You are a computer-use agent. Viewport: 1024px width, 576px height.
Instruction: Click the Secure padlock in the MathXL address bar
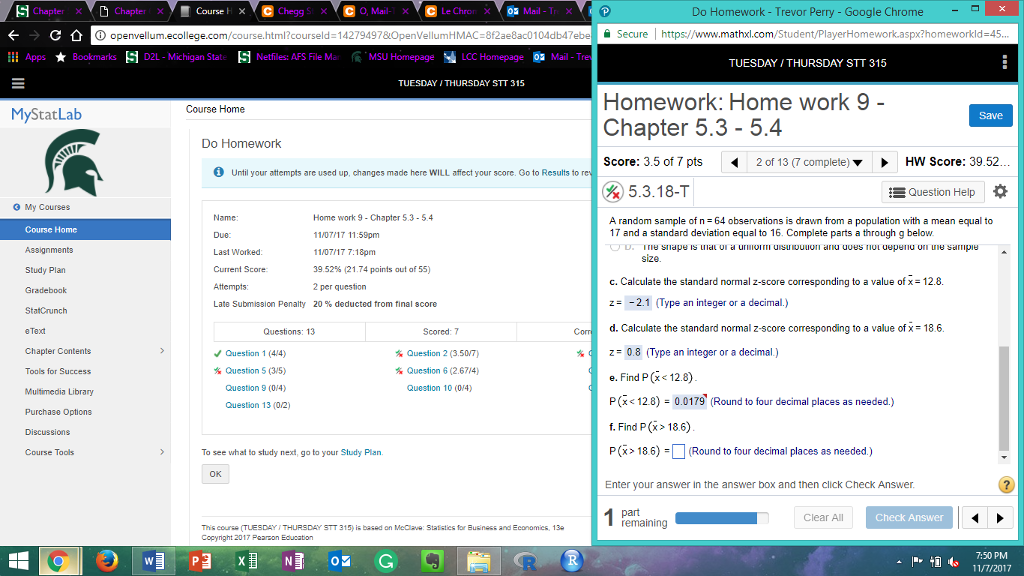point(607,31)
